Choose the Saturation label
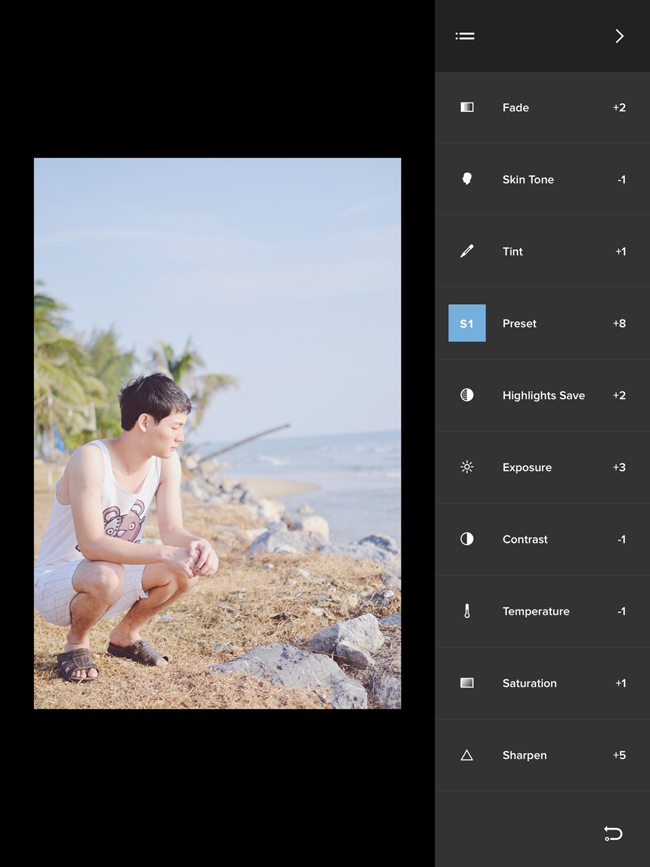Screen dimensions: 650x867 pos(529,683)
